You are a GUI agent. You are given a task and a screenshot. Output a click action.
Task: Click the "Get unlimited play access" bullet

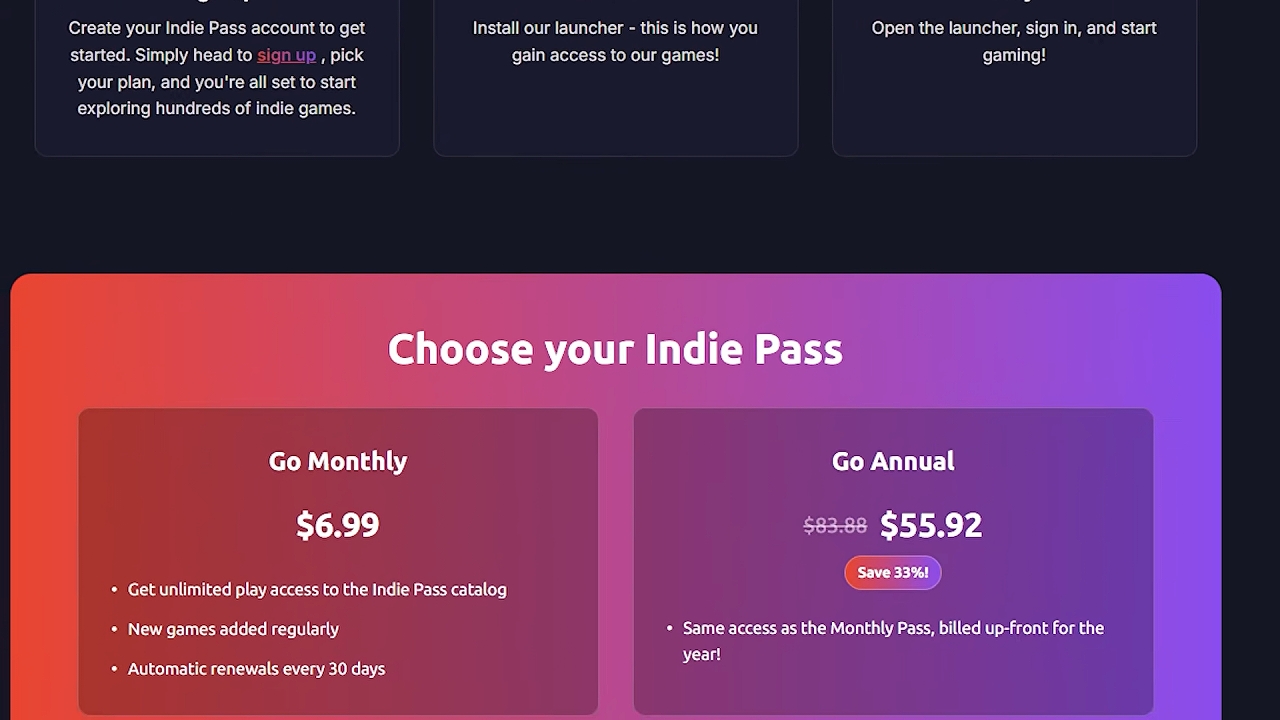(317, 590)
